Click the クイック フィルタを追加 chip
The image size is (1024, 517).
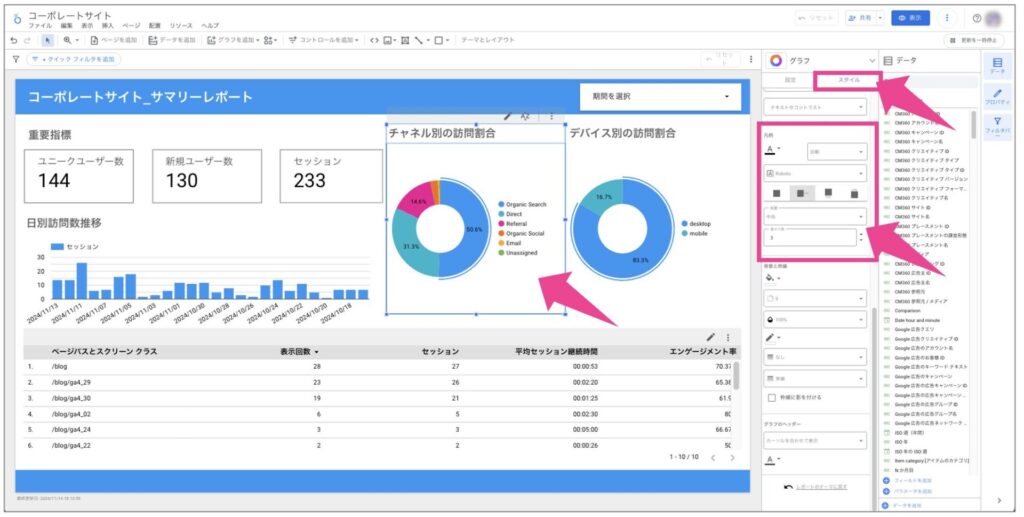(73, 59)
